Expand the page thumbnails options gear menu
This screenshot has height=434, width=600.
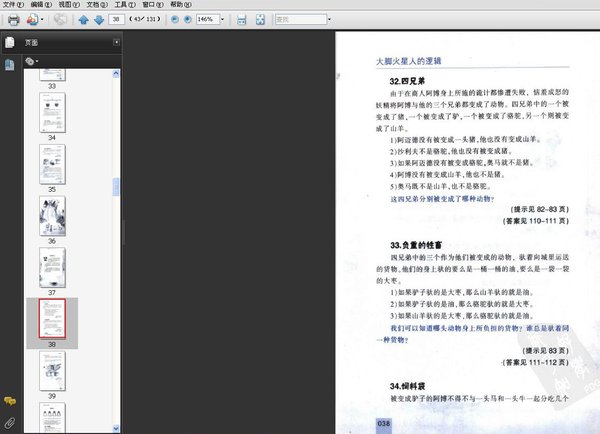(31, 61)
